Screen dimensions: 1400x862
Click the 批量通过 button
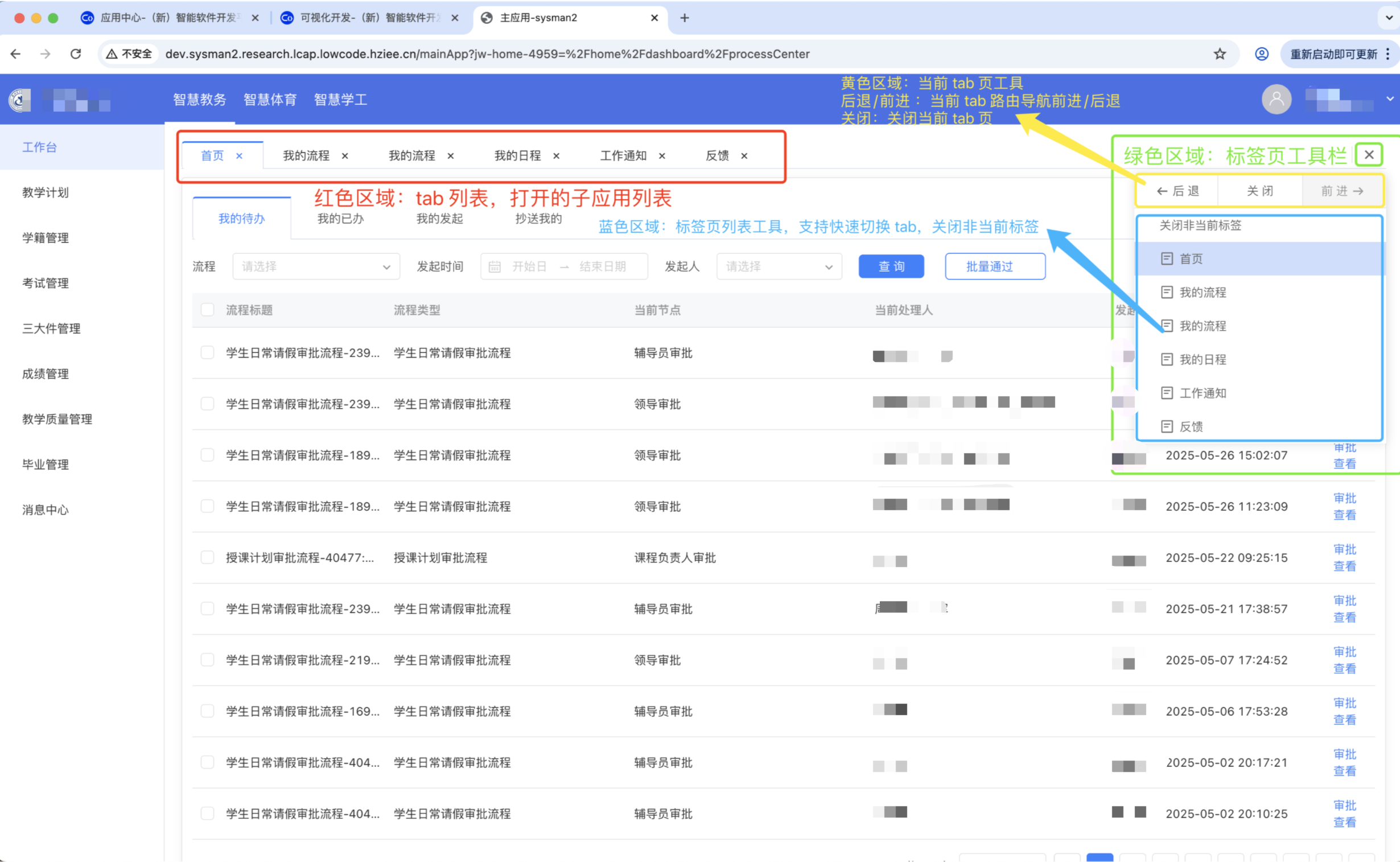pyautogui.click(x=994, y=266)
